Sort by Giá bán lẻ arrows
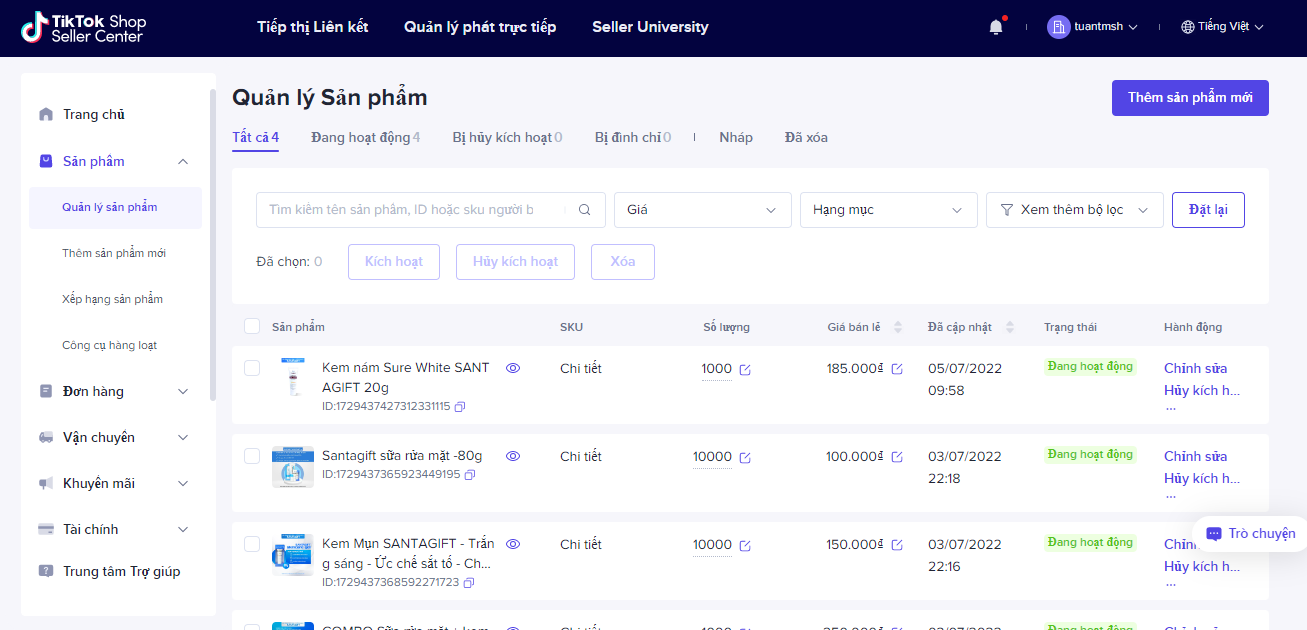The width and height of the screenshot is (1307, 630). point(897,327)
